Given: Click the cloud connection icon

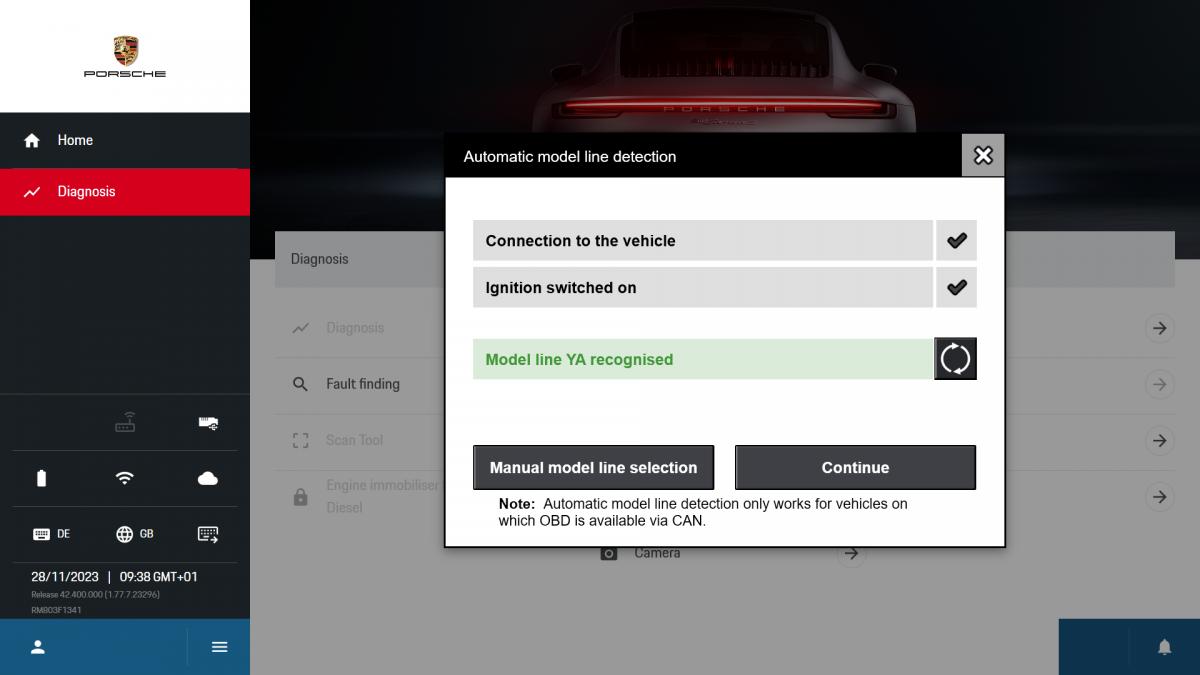Looking at the screenshot, I should 208,478.
